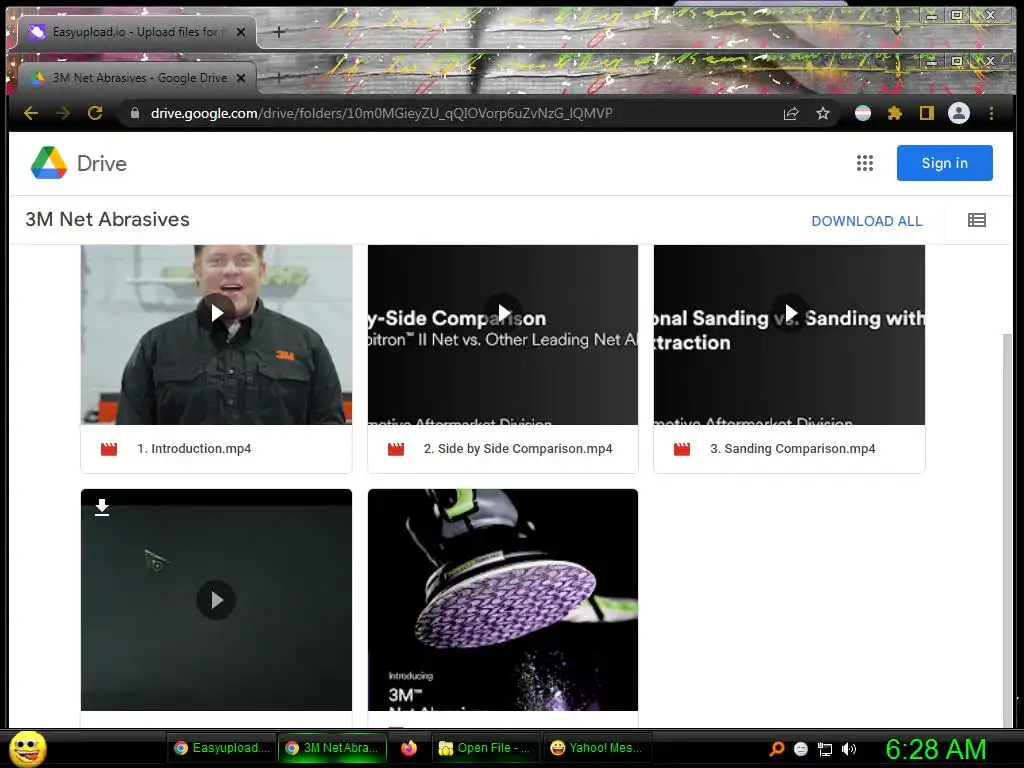The image size is (1024, 768).
Task: Share this page via share icon
Action: point(791,114)
